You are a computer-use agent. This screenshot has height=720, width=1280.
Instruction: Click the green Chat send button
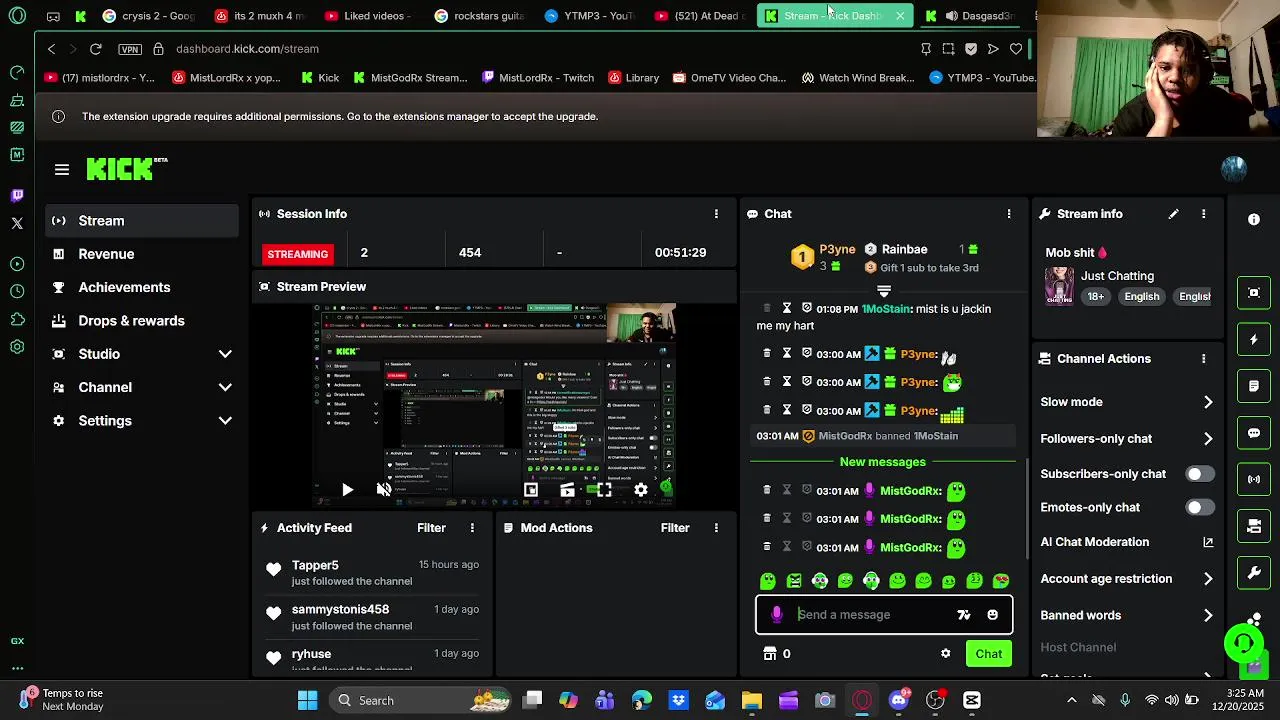(989, 654)
